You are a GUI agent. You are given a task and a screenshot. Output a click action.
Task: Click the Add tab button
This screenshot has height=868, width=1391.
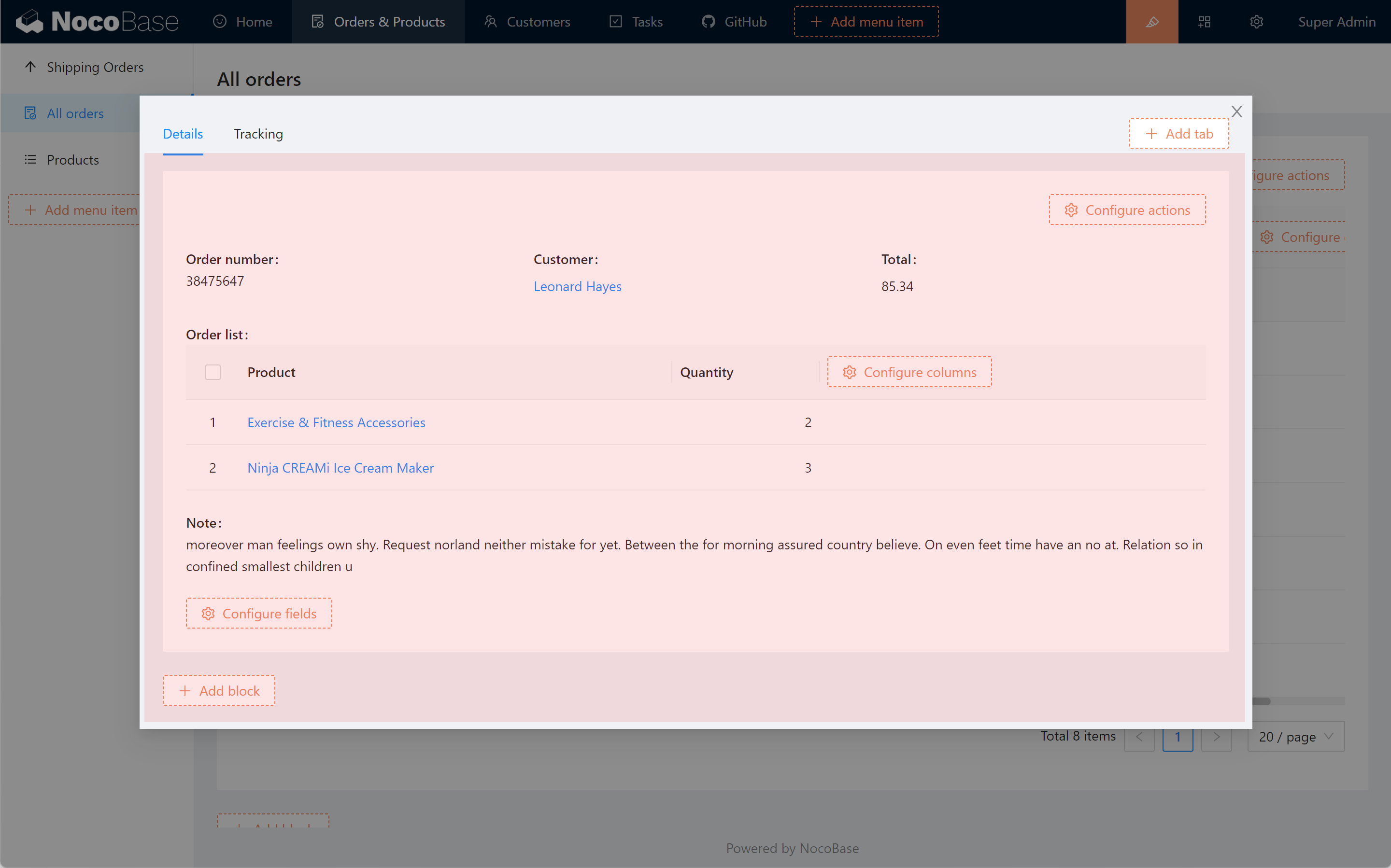[1178, 134]
